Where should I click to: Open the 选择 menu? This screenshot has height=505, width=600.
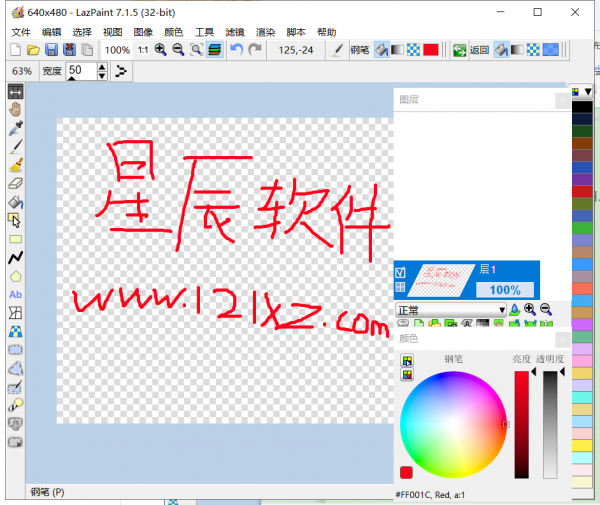coord(82,32)
